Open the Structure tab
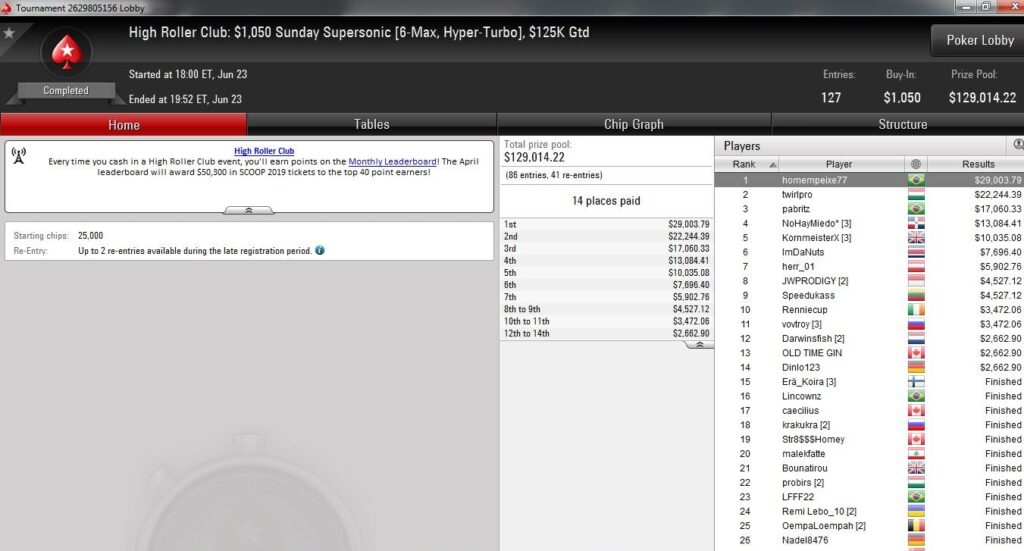The height and width of the screenshot is (551, 1024). [903, 124]
